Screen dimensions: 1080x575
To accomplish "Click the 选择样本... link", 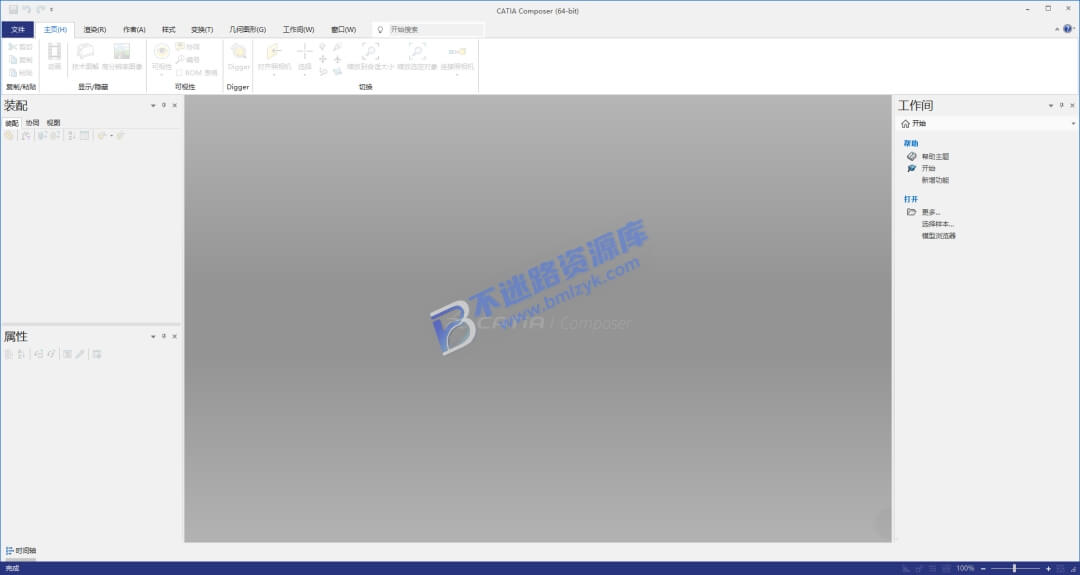I will click(938, 224).
